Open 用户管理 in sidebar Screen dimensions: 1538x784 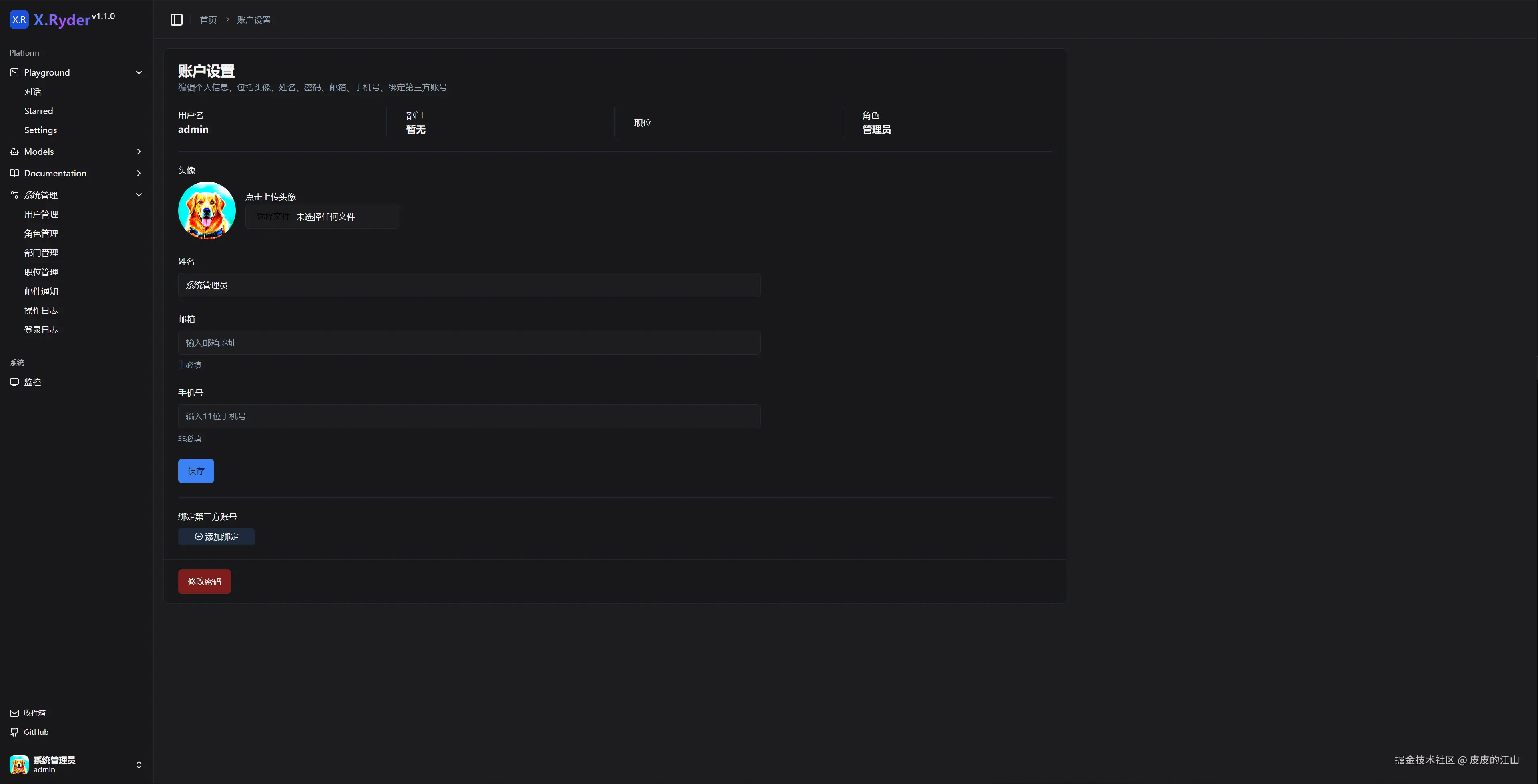coord(41,215)
